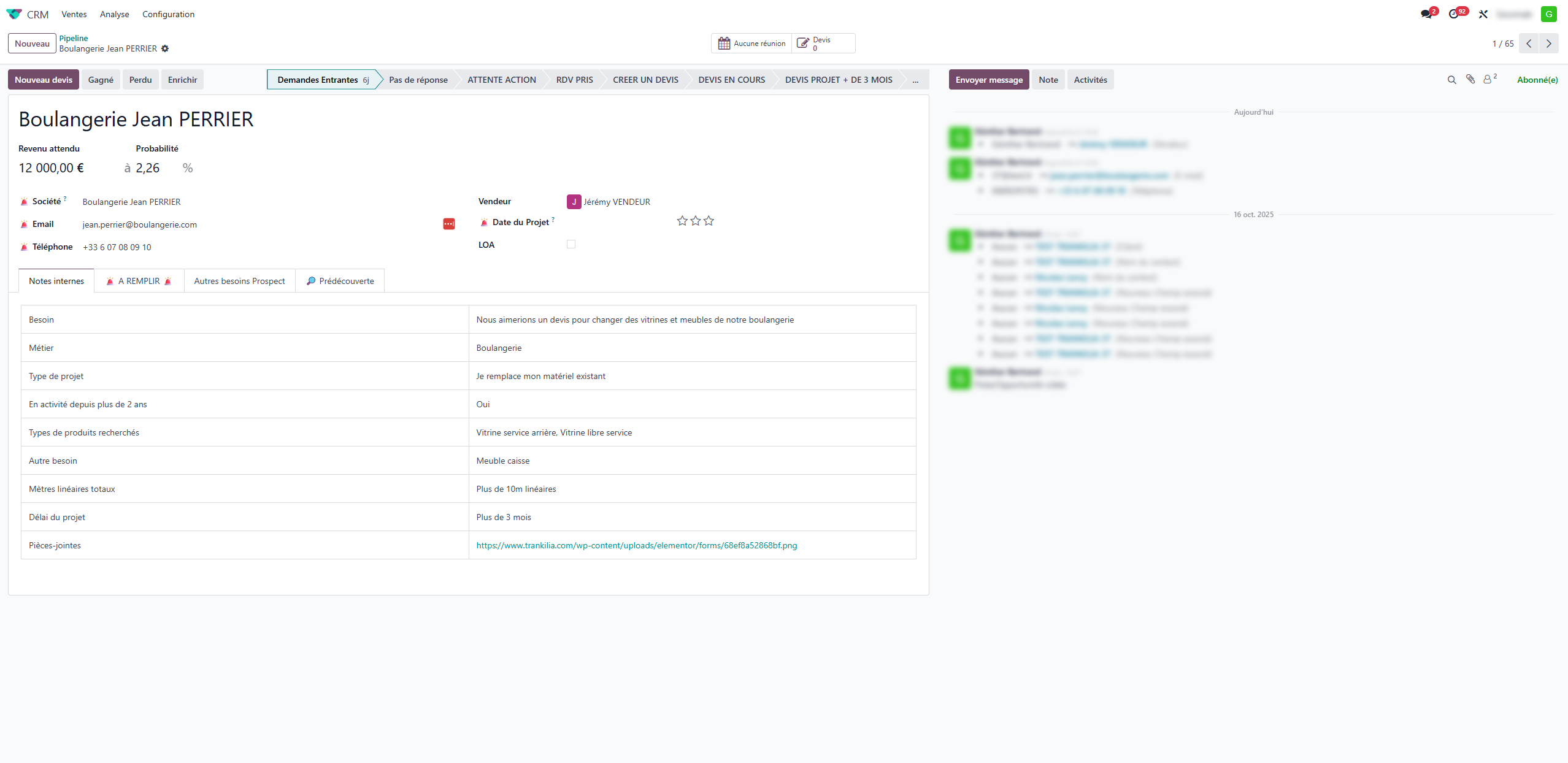
Task: Show the followers list icon
Action: (1489, 79)
